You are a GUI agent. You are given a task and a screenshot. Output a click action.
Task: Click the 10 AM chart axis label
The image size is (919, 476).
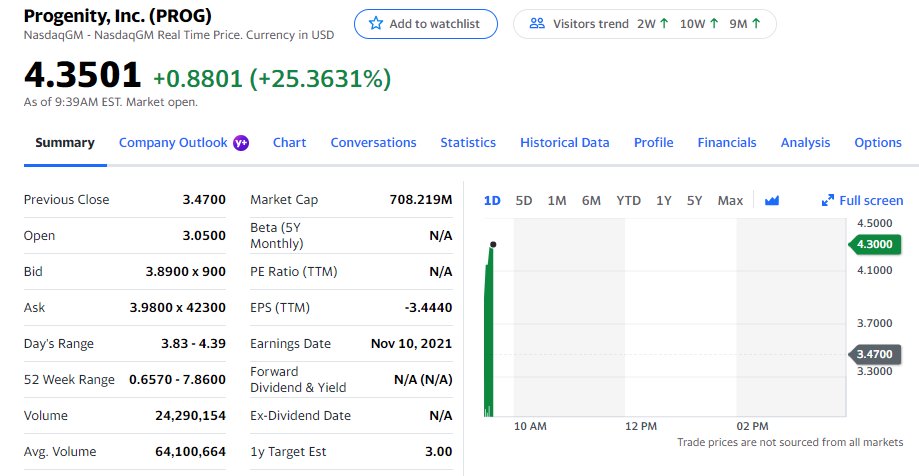530,426
